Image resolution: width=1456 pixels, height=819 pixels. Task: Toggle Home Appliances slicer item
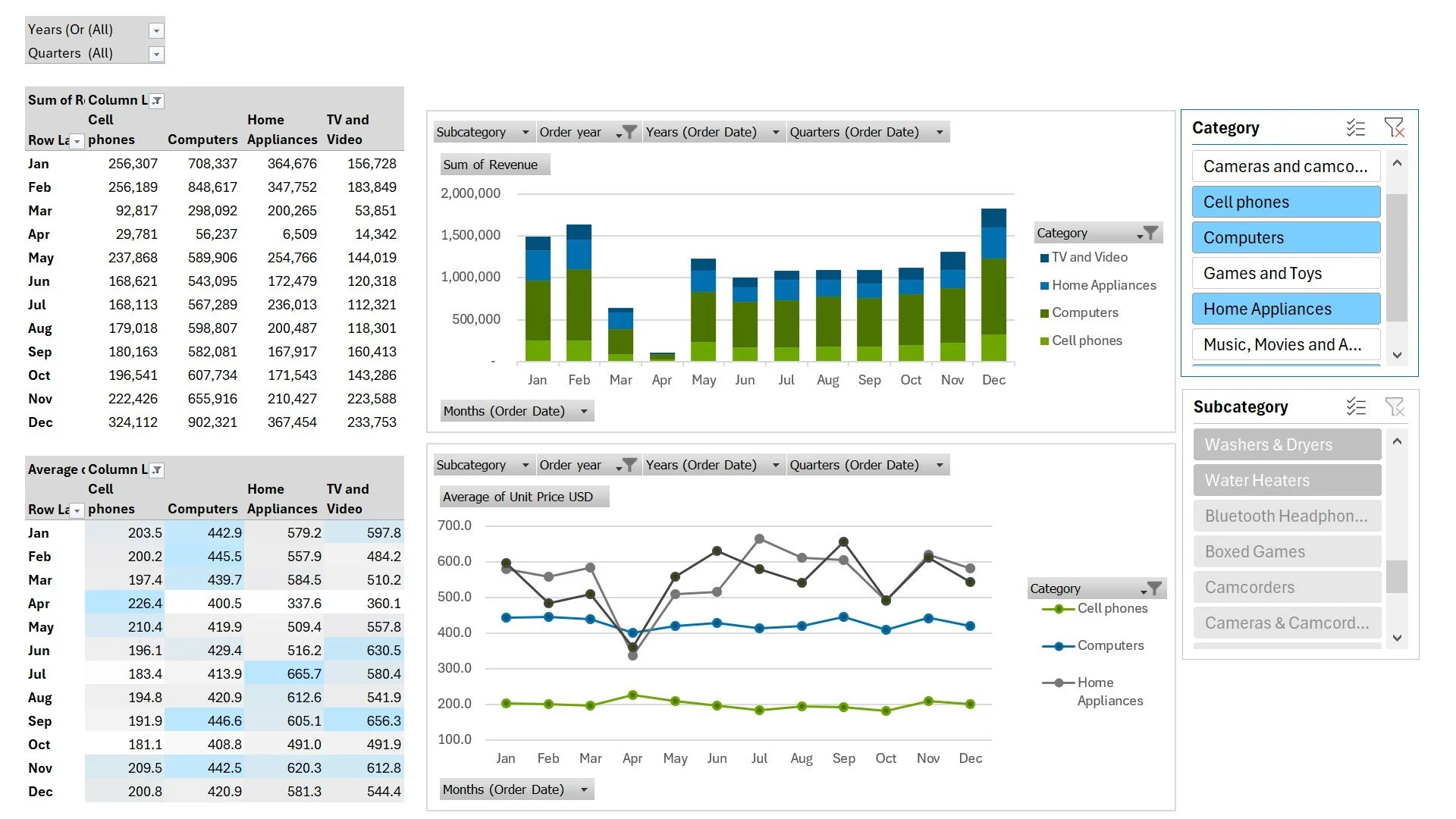(1285, 309)
